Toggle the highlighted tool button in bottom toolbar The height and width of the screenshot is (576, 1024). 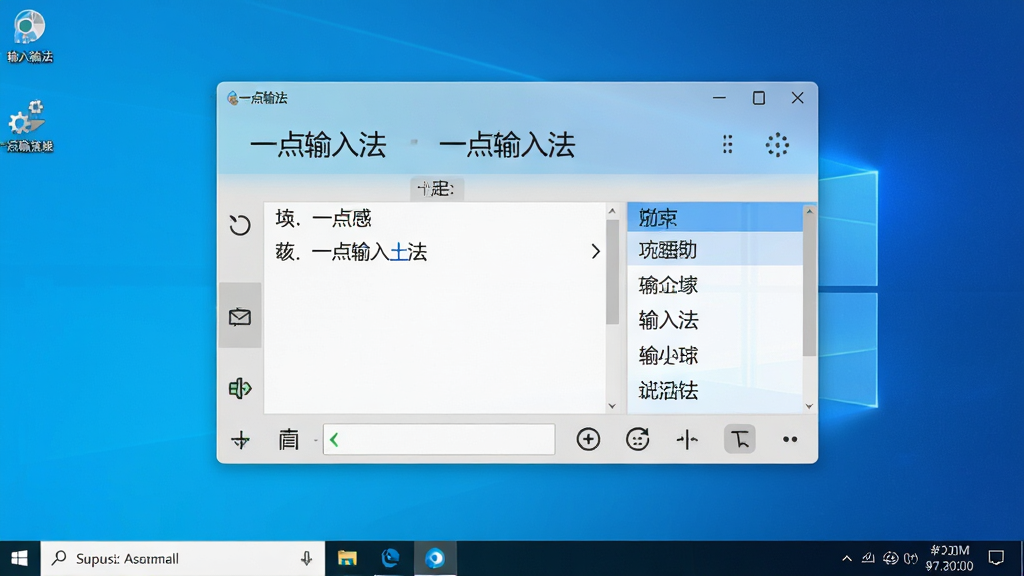coord(740,439)
